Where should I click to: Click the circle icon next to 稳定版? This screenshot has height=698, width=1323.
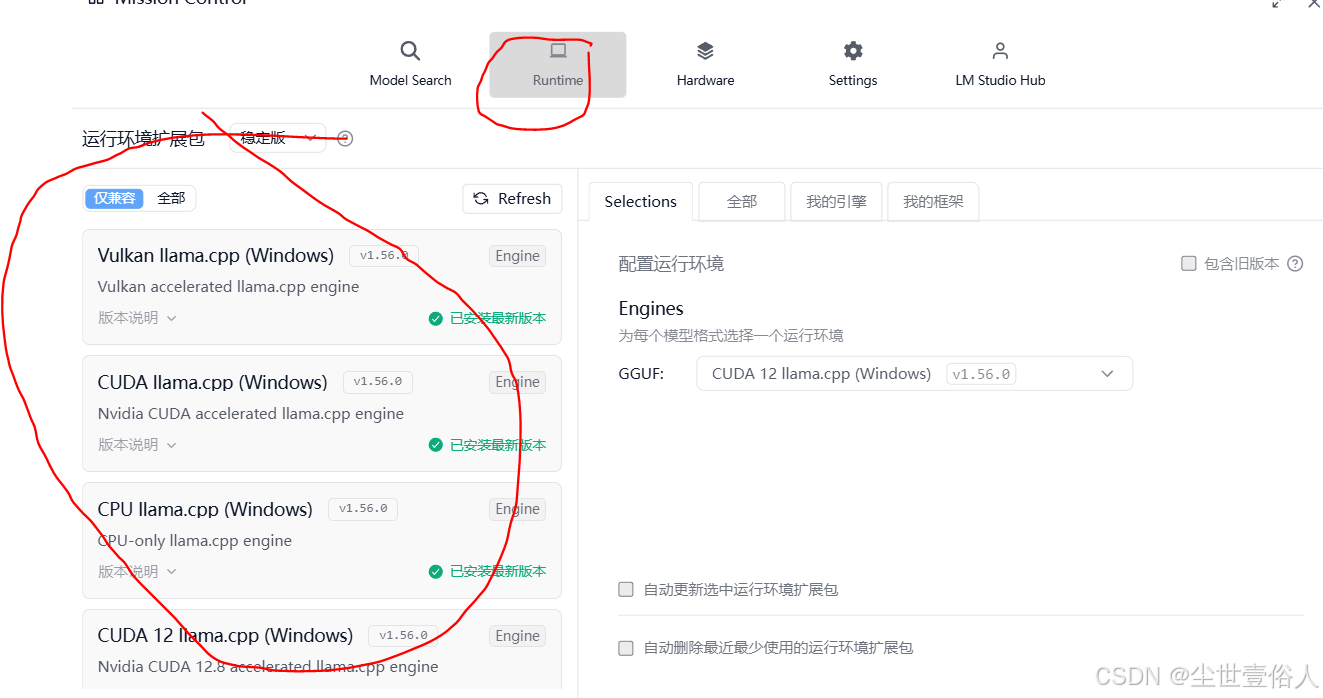pos(345,139)
